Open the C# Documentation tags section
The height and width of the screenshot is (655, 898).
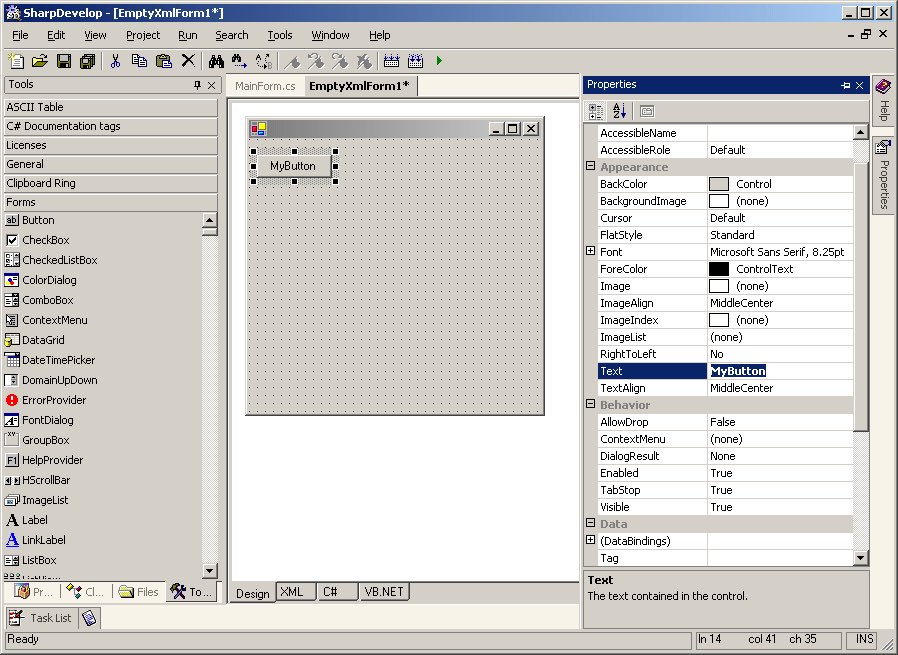(111, 126)
